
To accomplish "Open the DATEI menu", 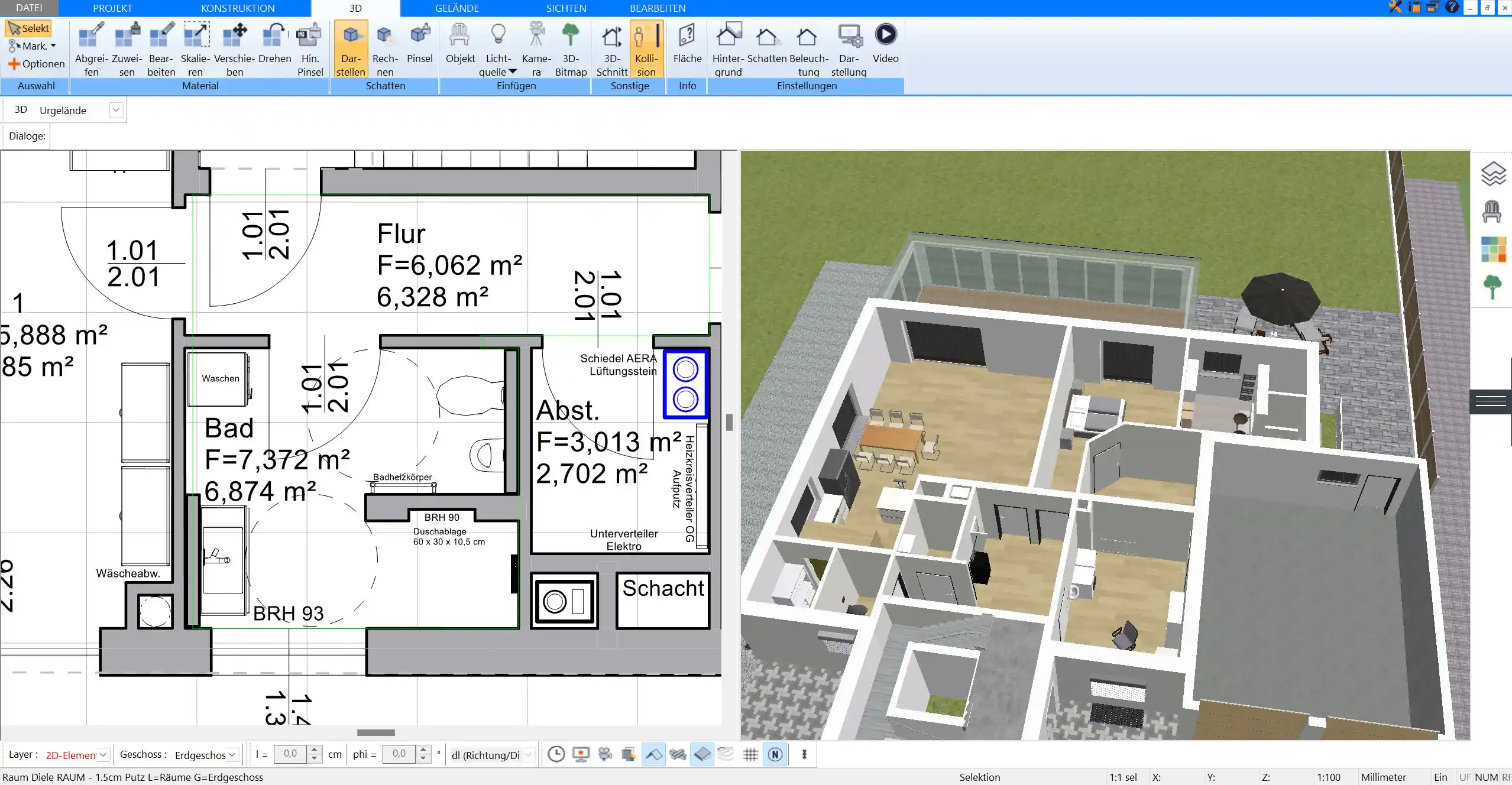I will pyautogui.click(x=29, y=8).
